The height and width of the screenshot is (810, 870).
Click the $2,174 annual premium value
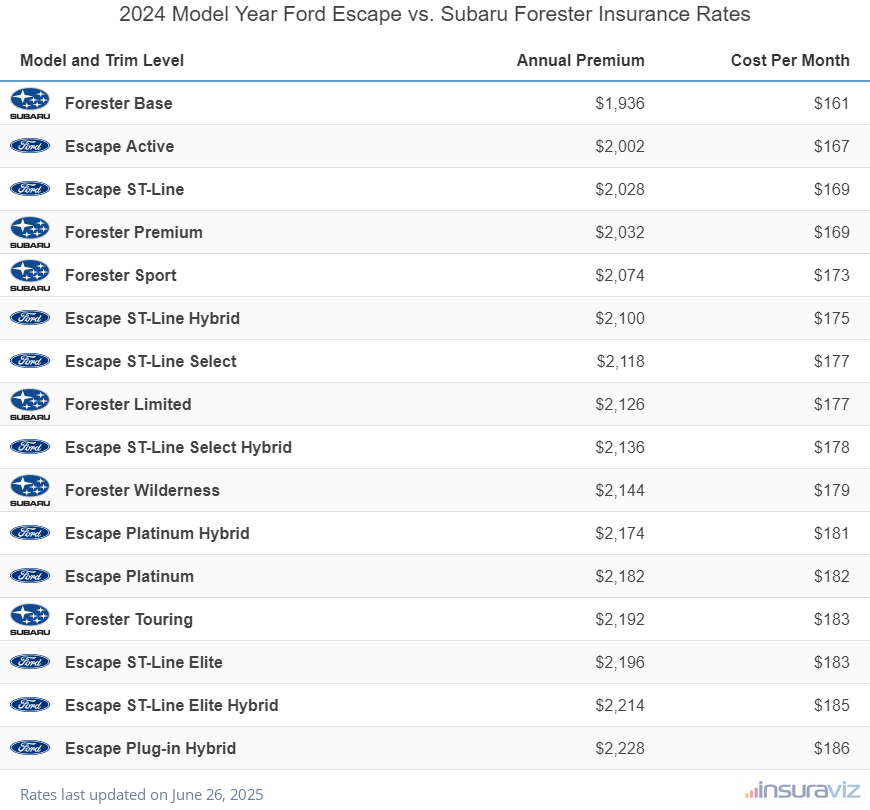tap(620, 533)
